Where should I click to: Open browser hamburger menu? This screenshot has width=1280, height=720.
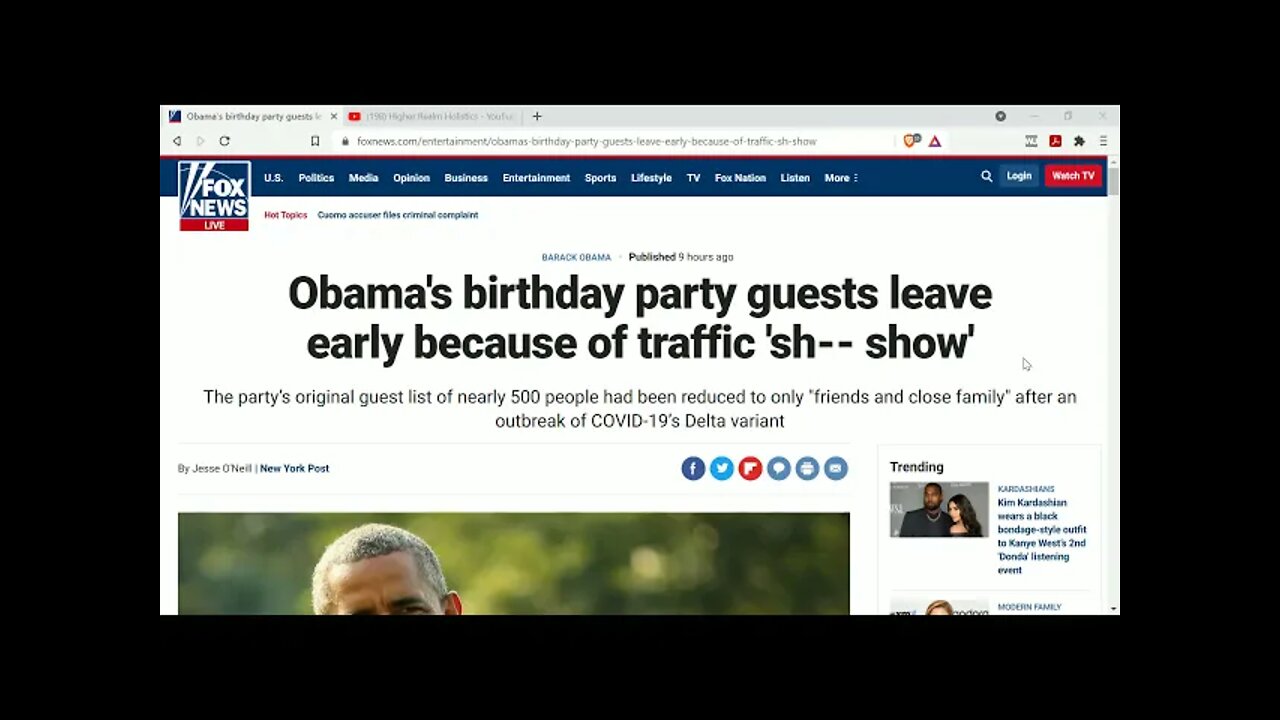pos(1103,141)
